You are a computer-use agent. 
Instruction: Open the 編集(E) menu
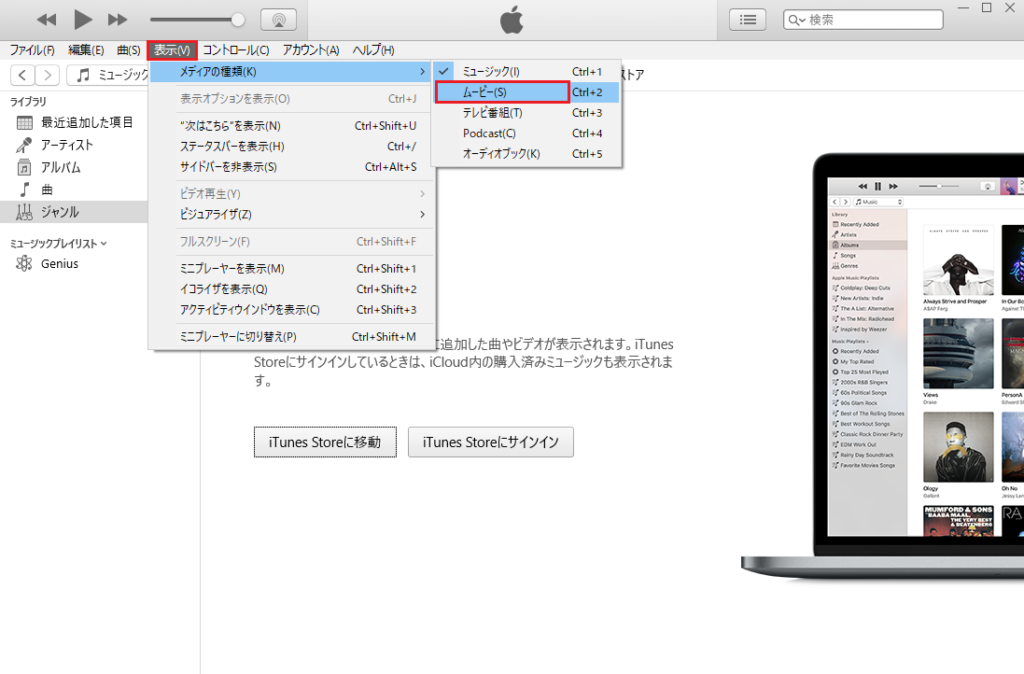click(x=86, y=50)
